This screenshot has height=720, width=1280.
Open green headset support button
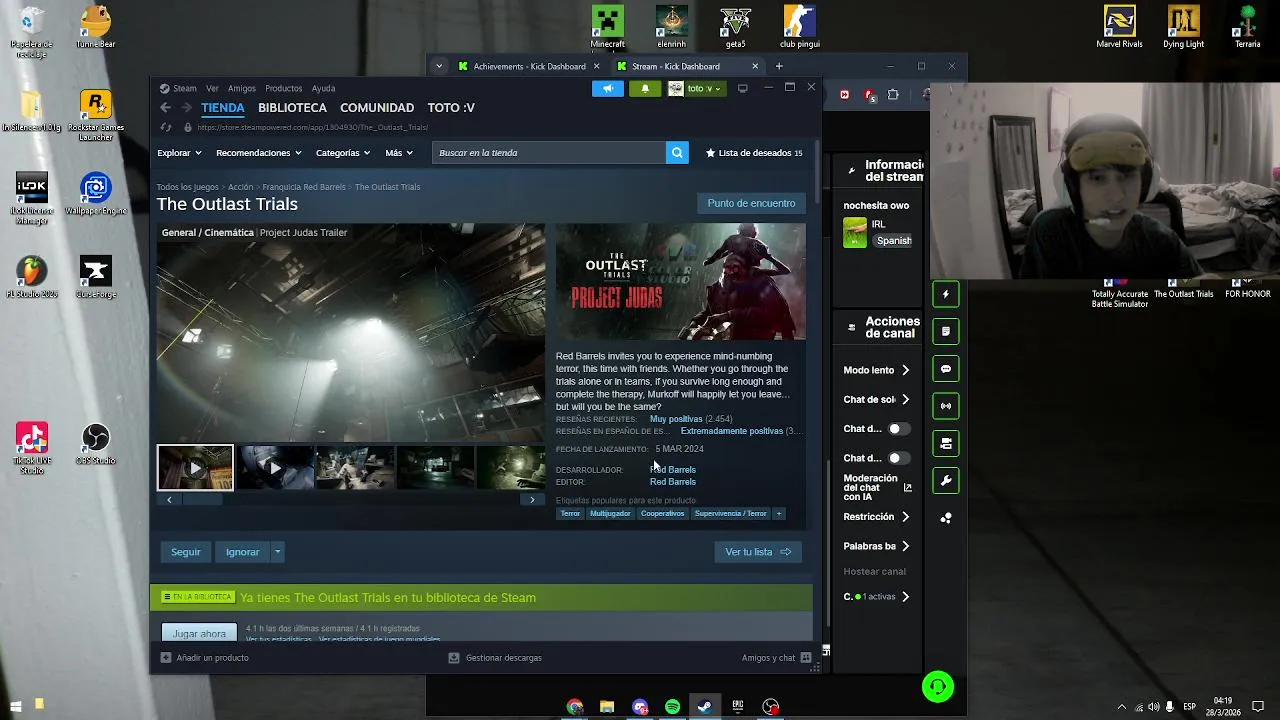click(x=938, y=686)
